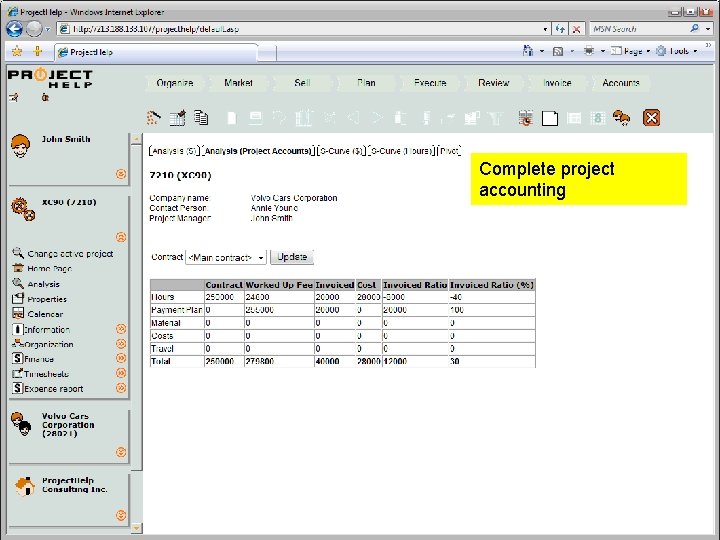This screenshot has width=720, height=540.
Task: Click the orange close X toolbar icon
Action: (x=651, y=118)
